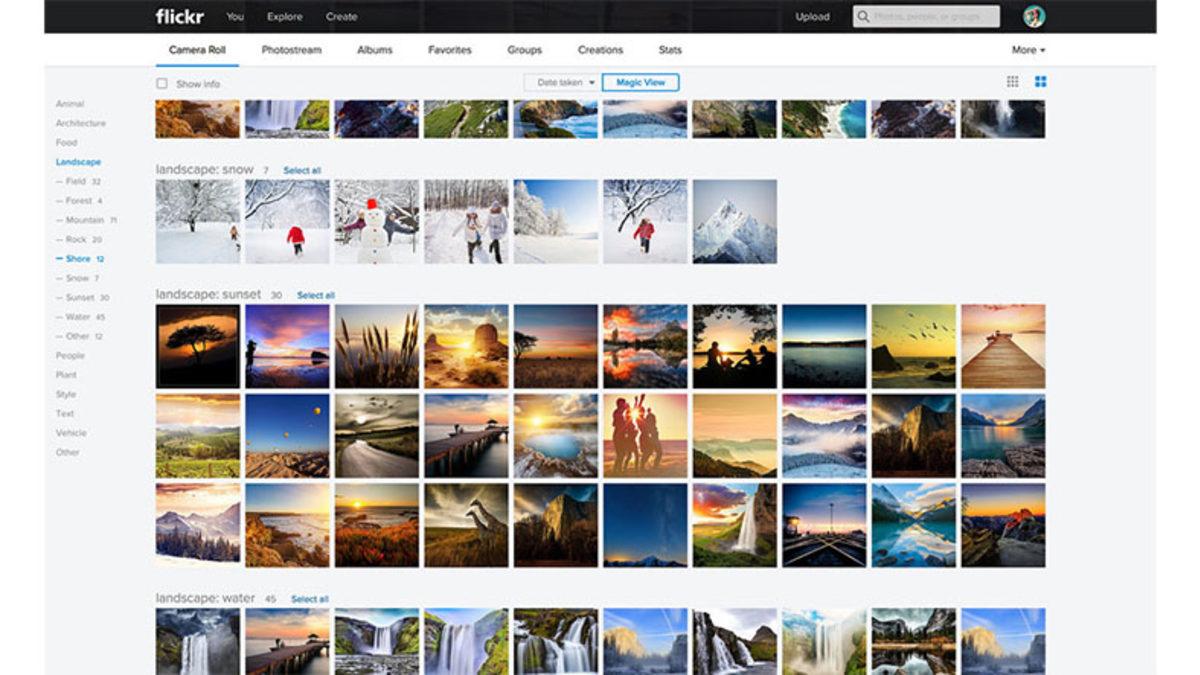
Task: Open the You menu in header
Action: click(235, 17)
